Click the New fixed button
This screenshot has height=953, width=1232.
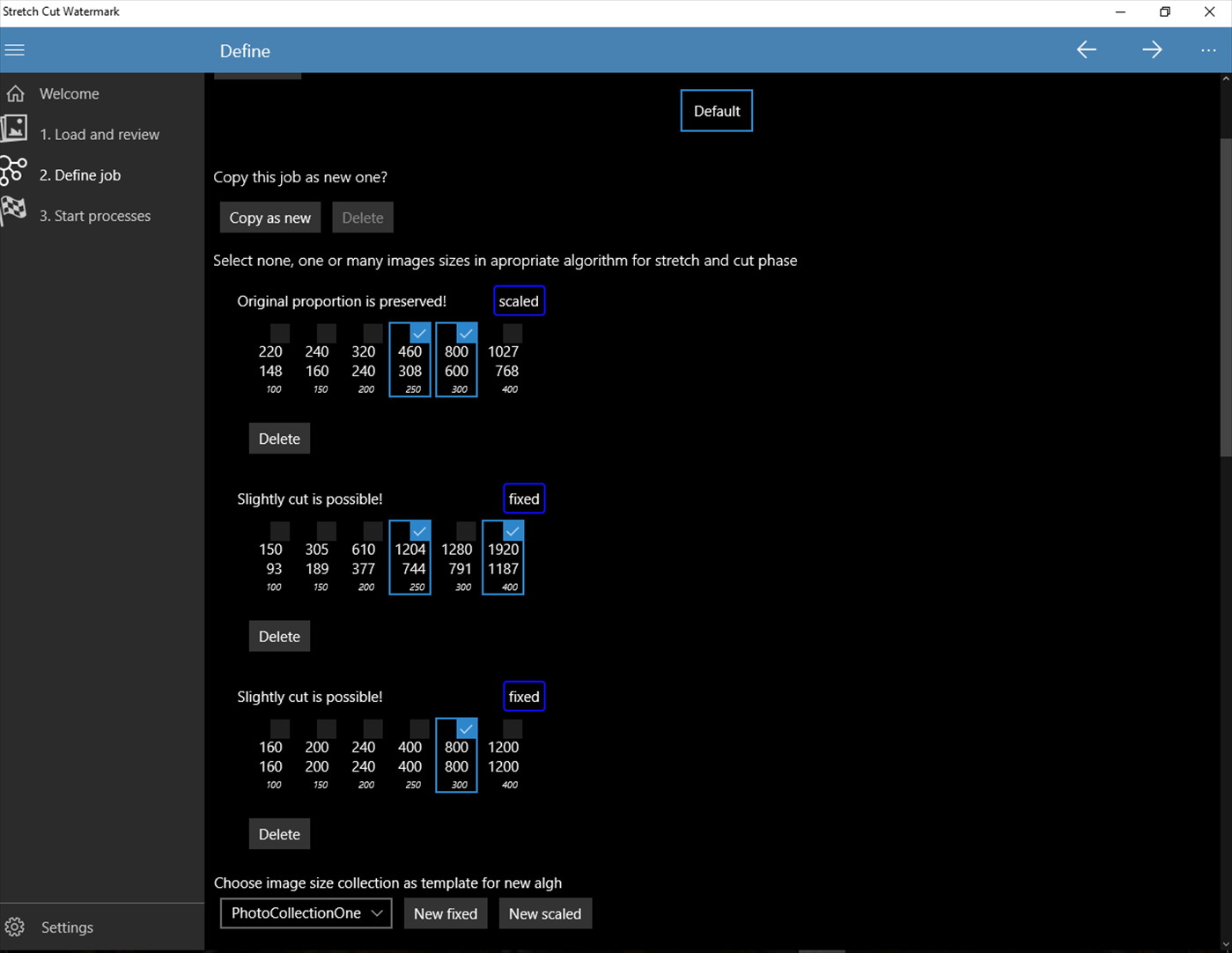pos(446,913)
